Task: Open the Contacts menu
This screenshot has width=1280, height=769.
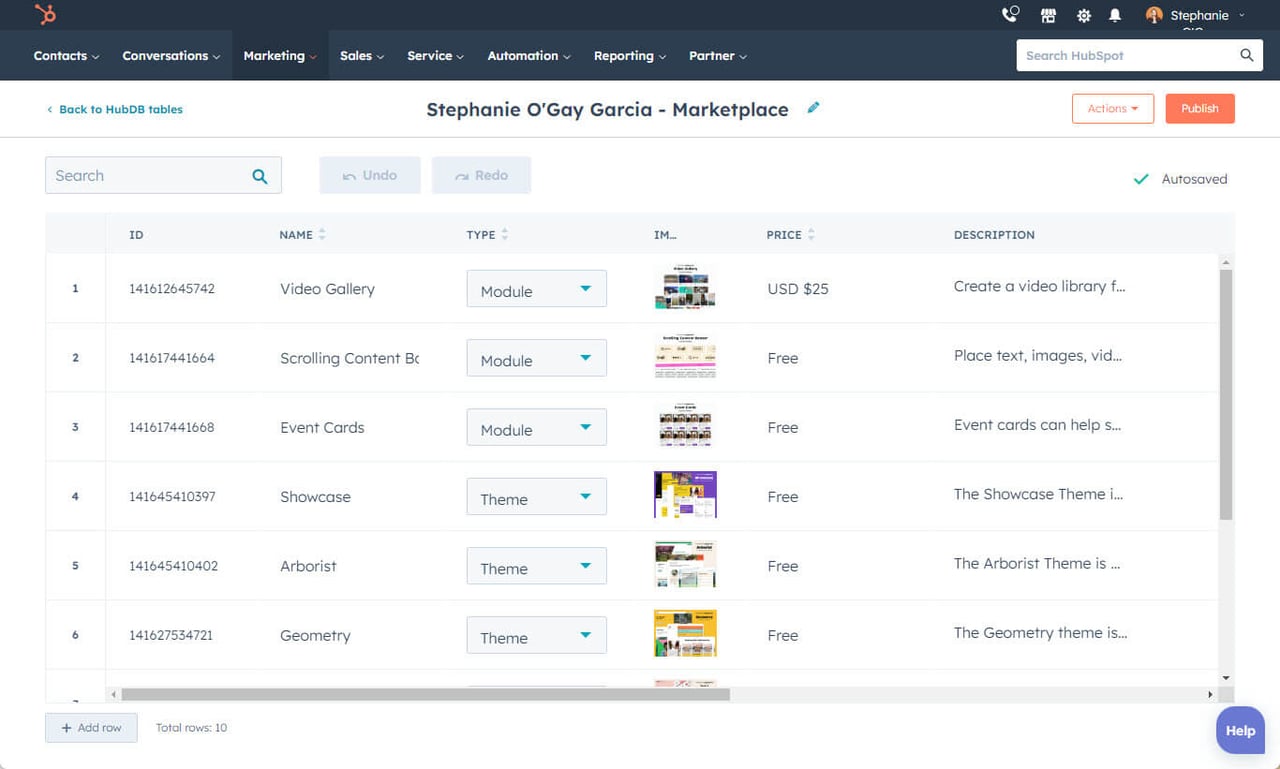Action: point(66,56)
